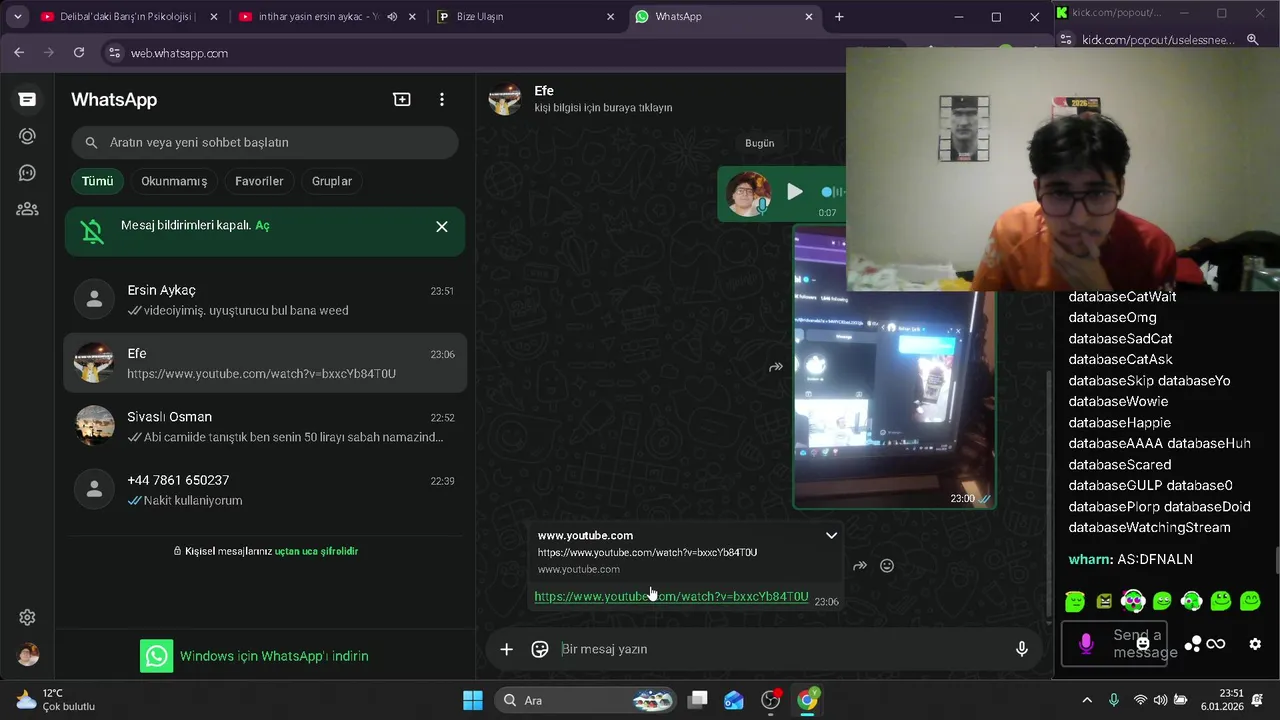1280x720 pixels.
Task: Open the Status updates icon in WhatsApp sidebar
Action: point(27,136)
